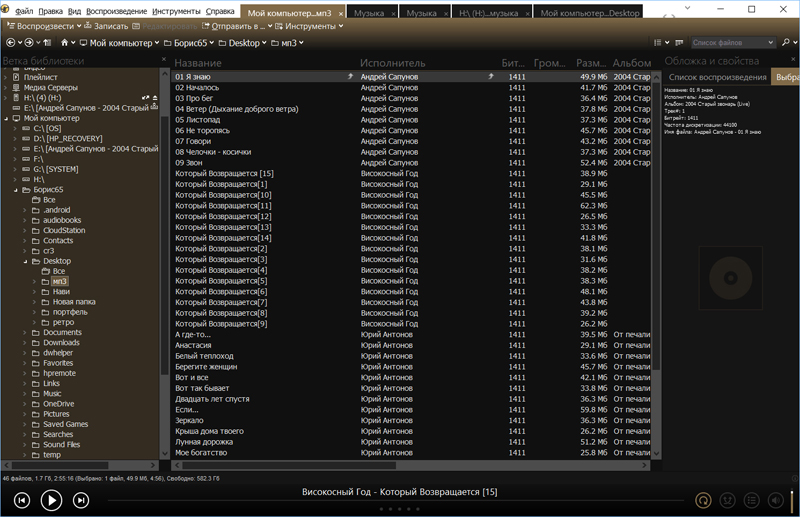
Task: Collapse the Борис65 tree node
Action: click(x=15, y=190)
